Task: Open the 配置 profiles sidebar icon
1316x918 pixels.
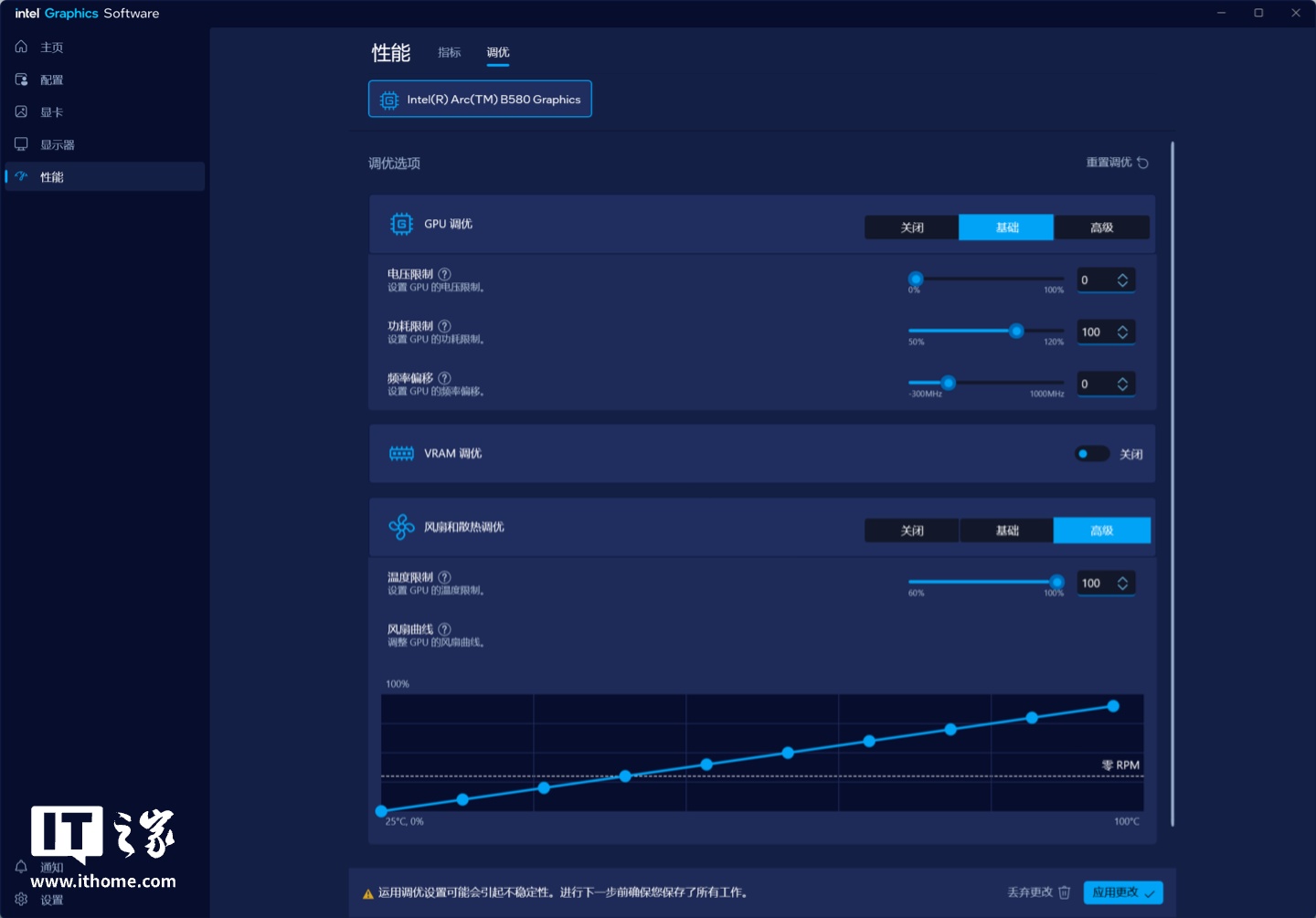Action: 21,79
